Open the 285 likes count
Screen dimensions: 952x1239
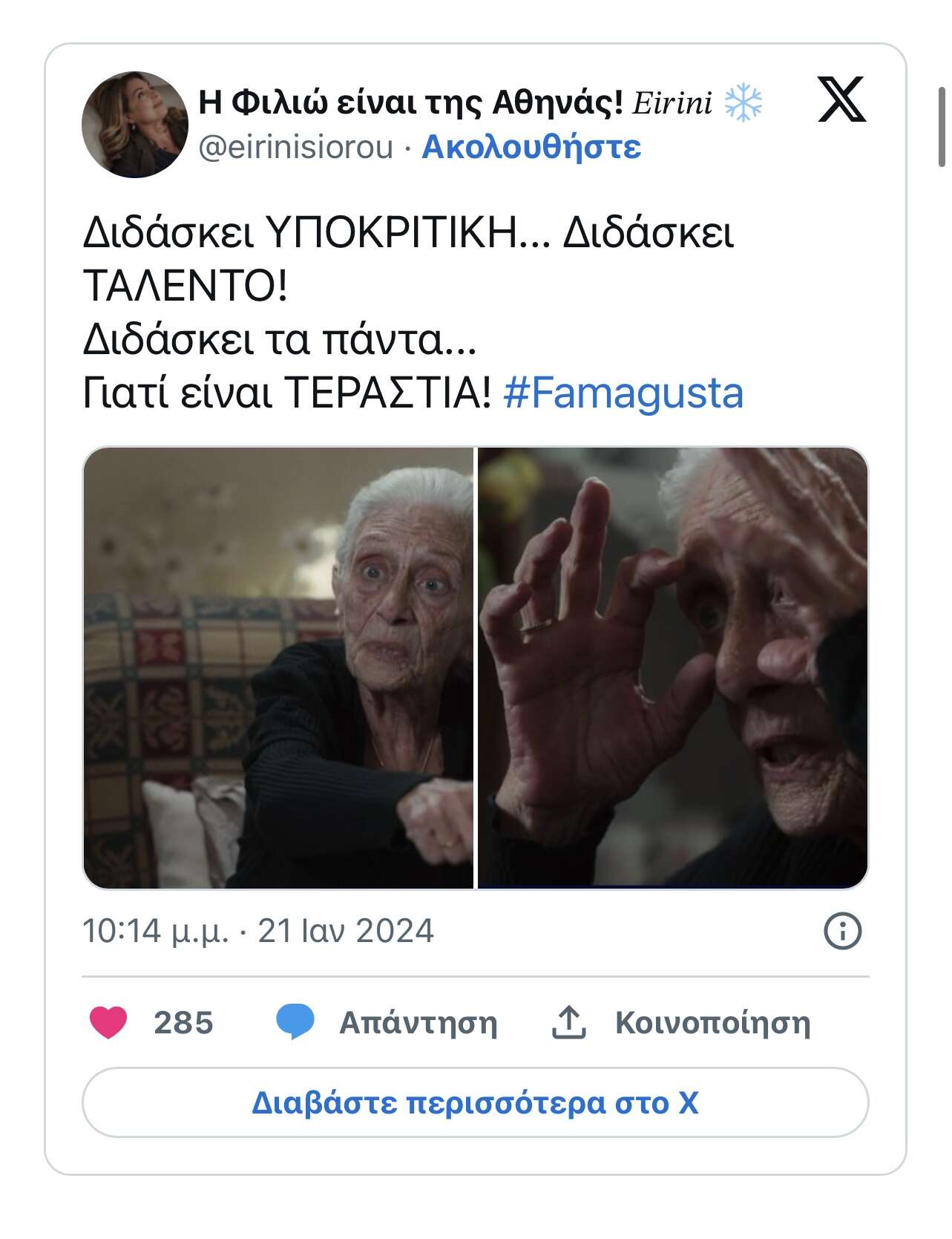coord(183,1023)
